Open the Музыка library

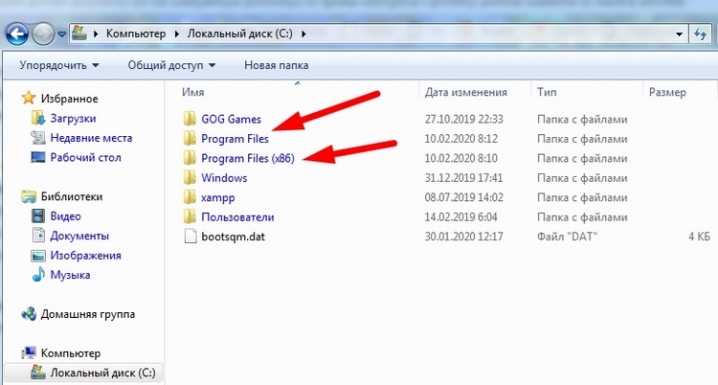pos(70,275)
